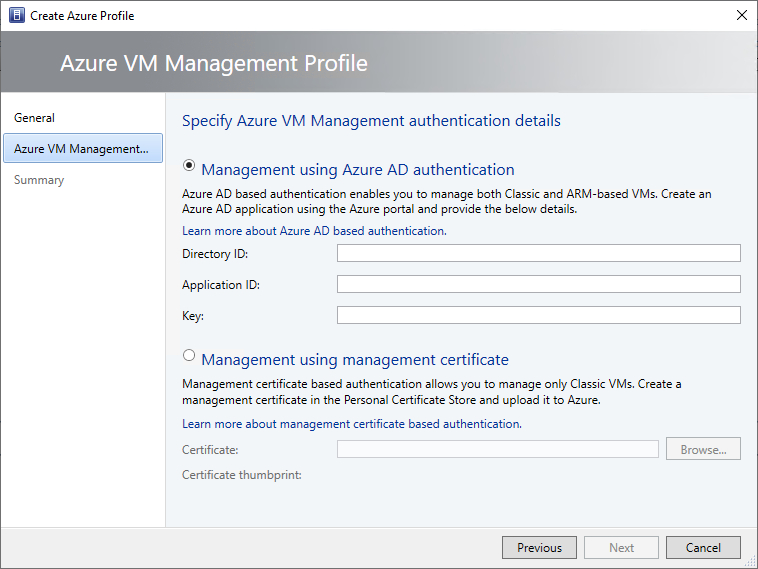Click the 'Application ID:' label
Screen dimensions: 758x569
pos(221,285)
